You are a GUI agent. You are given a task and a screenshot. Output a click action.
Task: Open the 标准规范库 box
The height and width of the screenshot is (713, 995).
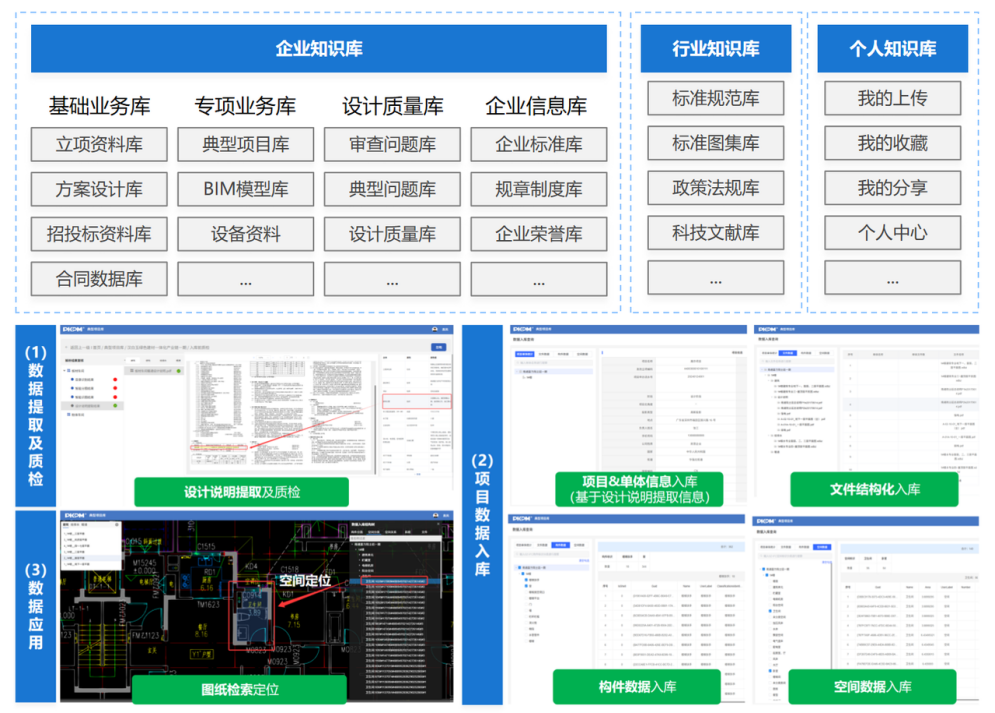(716, 98)
